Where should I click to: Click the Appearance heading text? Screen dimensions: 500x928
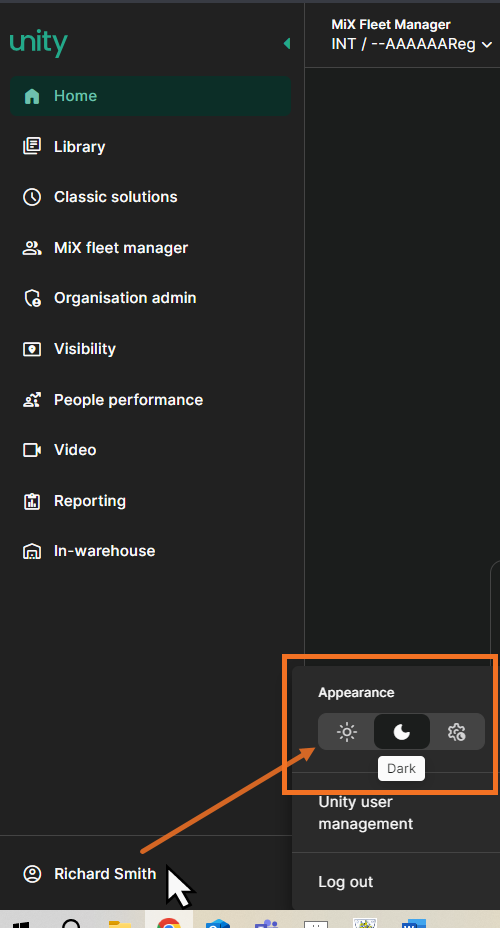coord(356,692)
